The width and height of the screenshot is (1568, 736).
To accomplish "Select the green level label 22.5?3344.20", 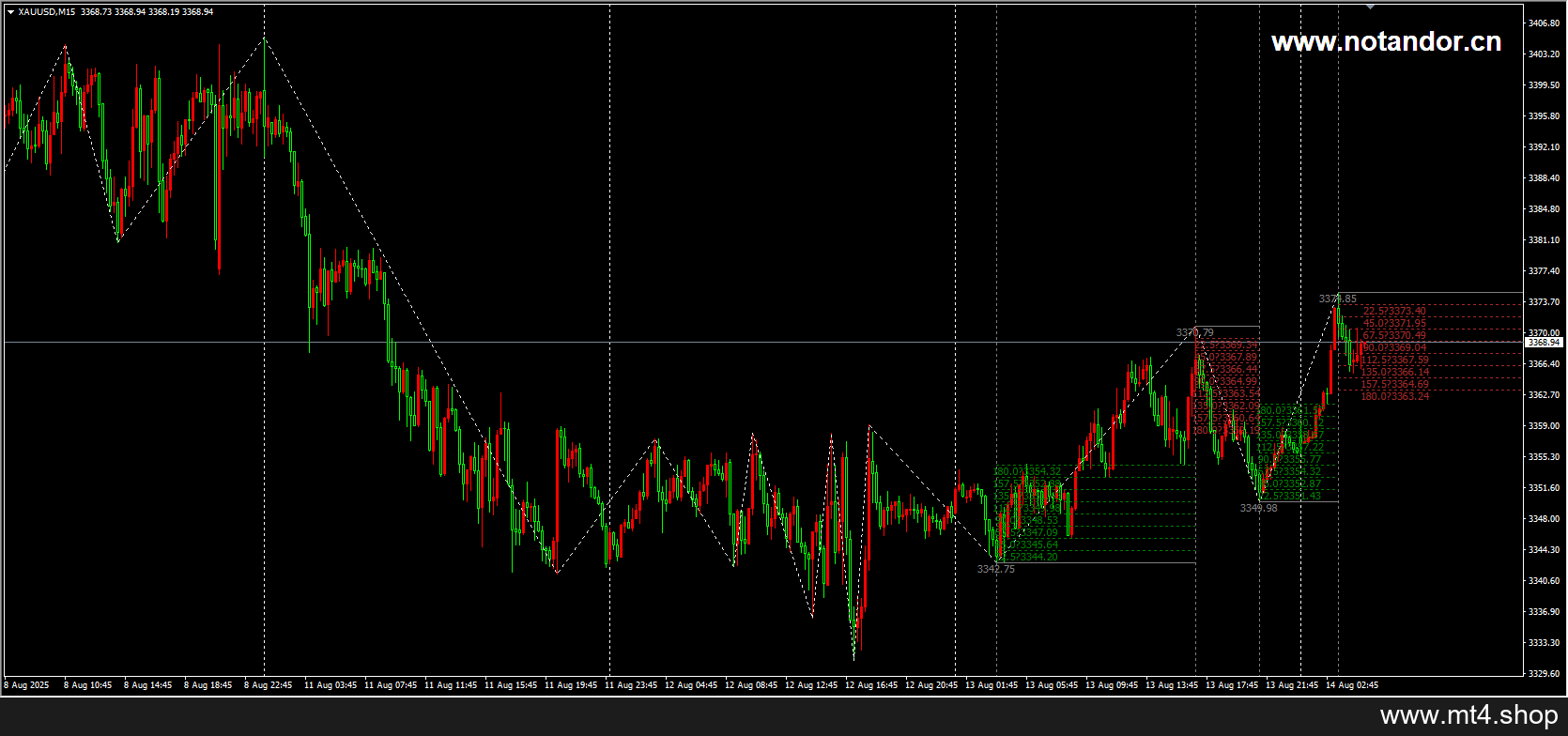I will 1027,557.
